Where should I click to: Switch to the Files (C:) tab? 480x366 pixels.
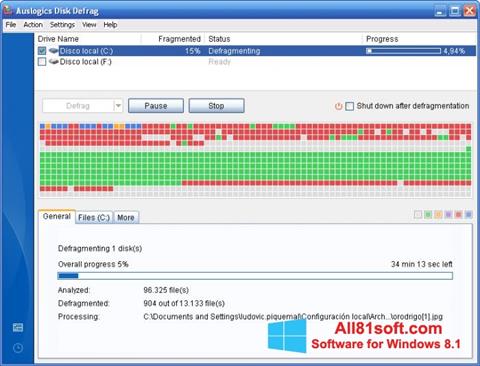94,218
